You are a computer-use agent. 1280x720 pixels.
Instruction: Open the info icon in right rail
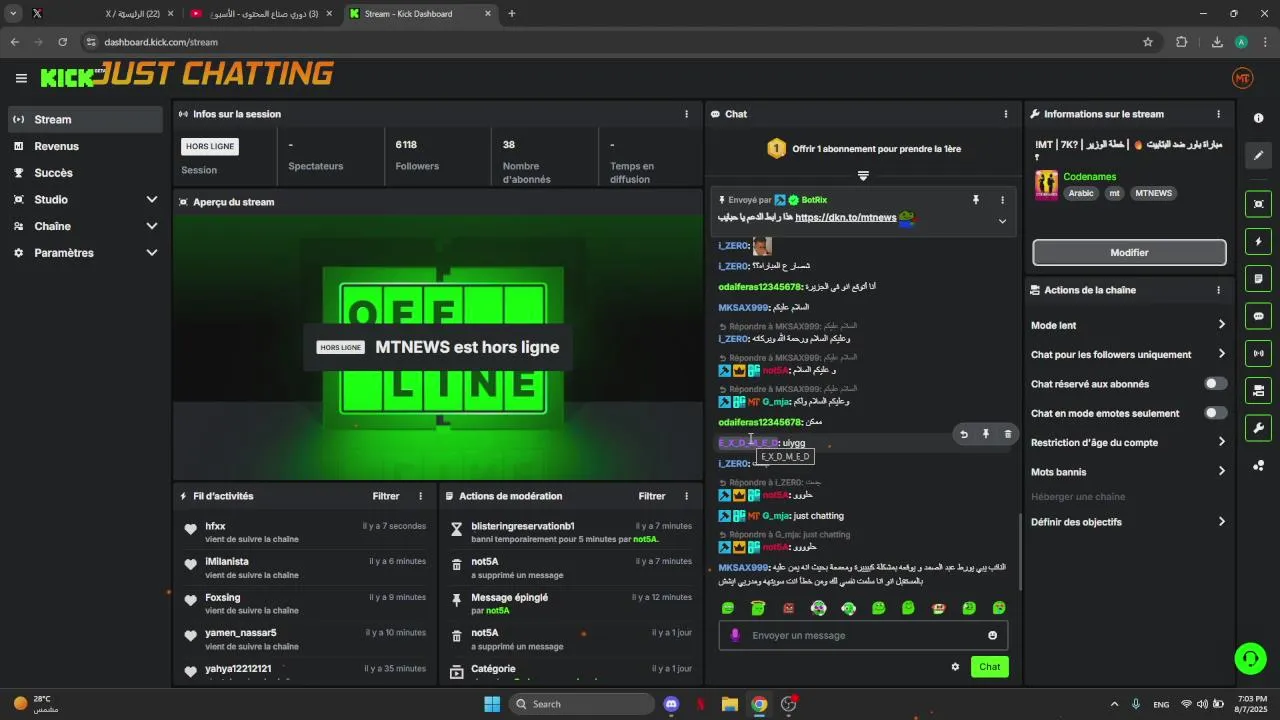pos(1258,118)
